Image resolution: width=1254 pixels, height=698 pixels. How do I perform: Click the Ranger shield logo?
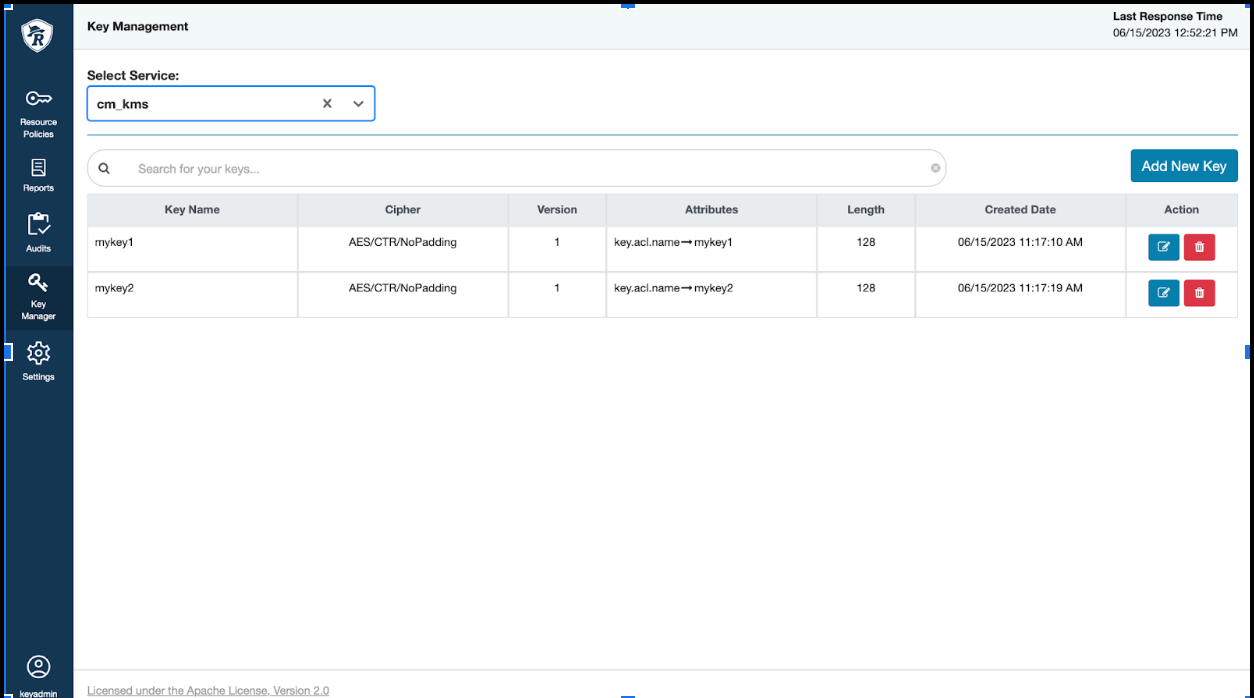(38, 36)
